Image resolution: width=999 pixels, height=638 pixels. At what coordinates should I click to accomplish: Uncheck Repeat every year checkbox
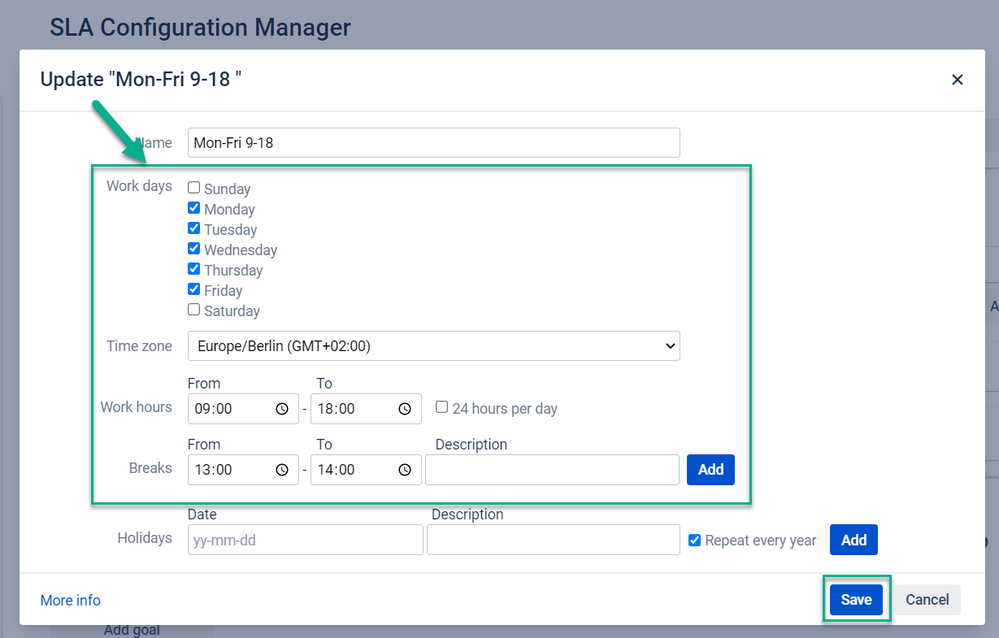pyautogui.click(x=694, y=540)
